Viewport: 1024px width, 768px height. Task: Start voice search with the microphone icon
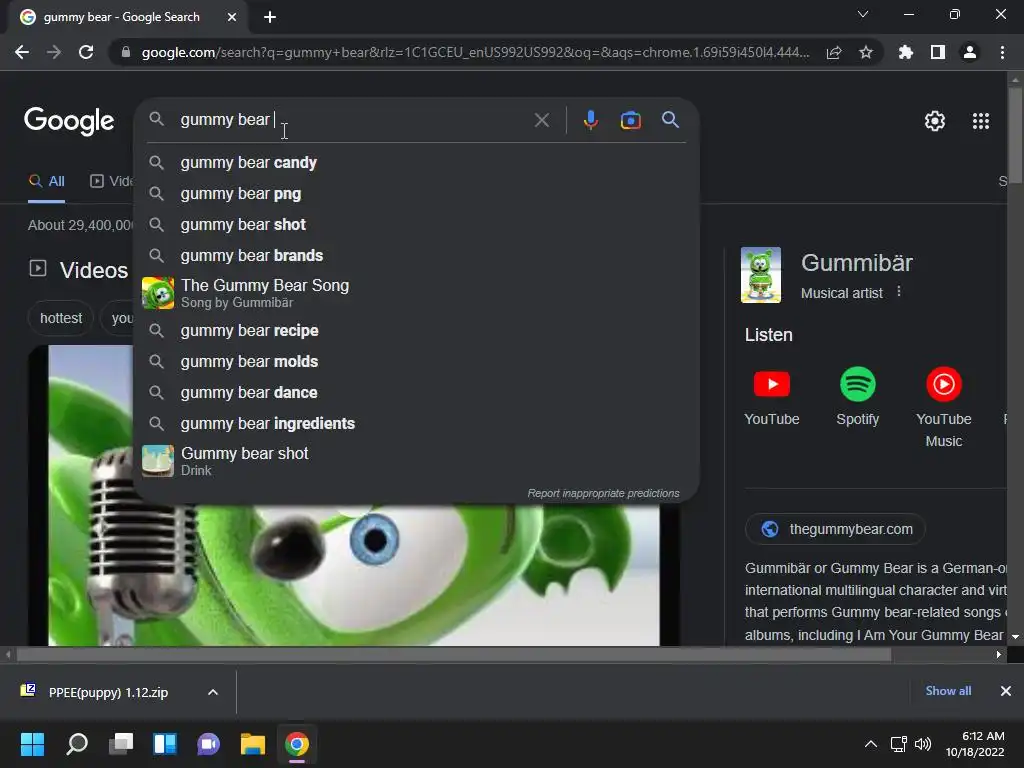pyautogui.click(x=590, y=120)
